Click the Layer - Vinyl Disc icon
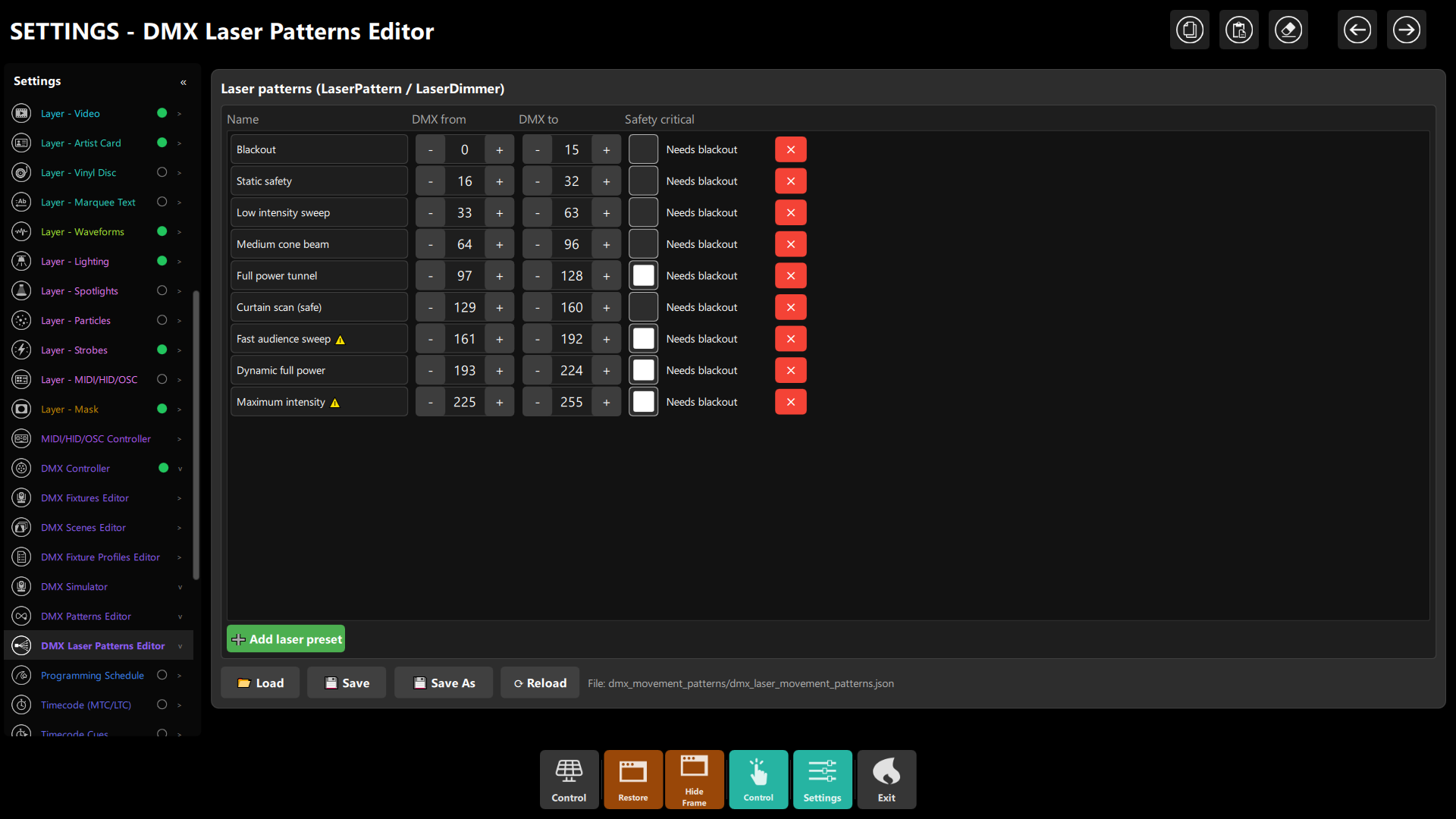The width and height of the screenshot is (1456, 819). pos(22,172)
